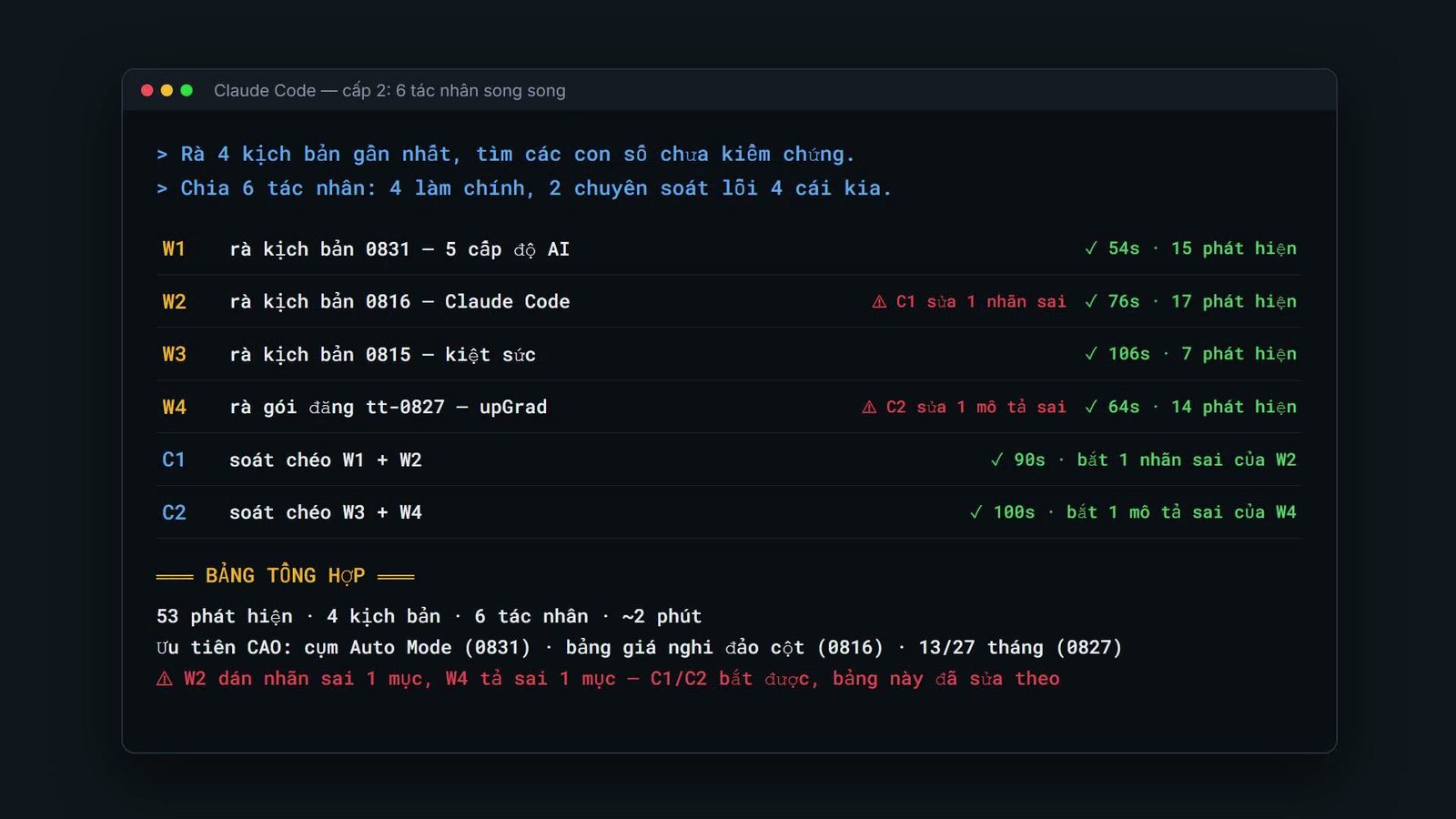The image size is (1456, 819).
Task: Click C2 result 'bắt 1 mô tả sai của W4'
Action: [1181, 512]
